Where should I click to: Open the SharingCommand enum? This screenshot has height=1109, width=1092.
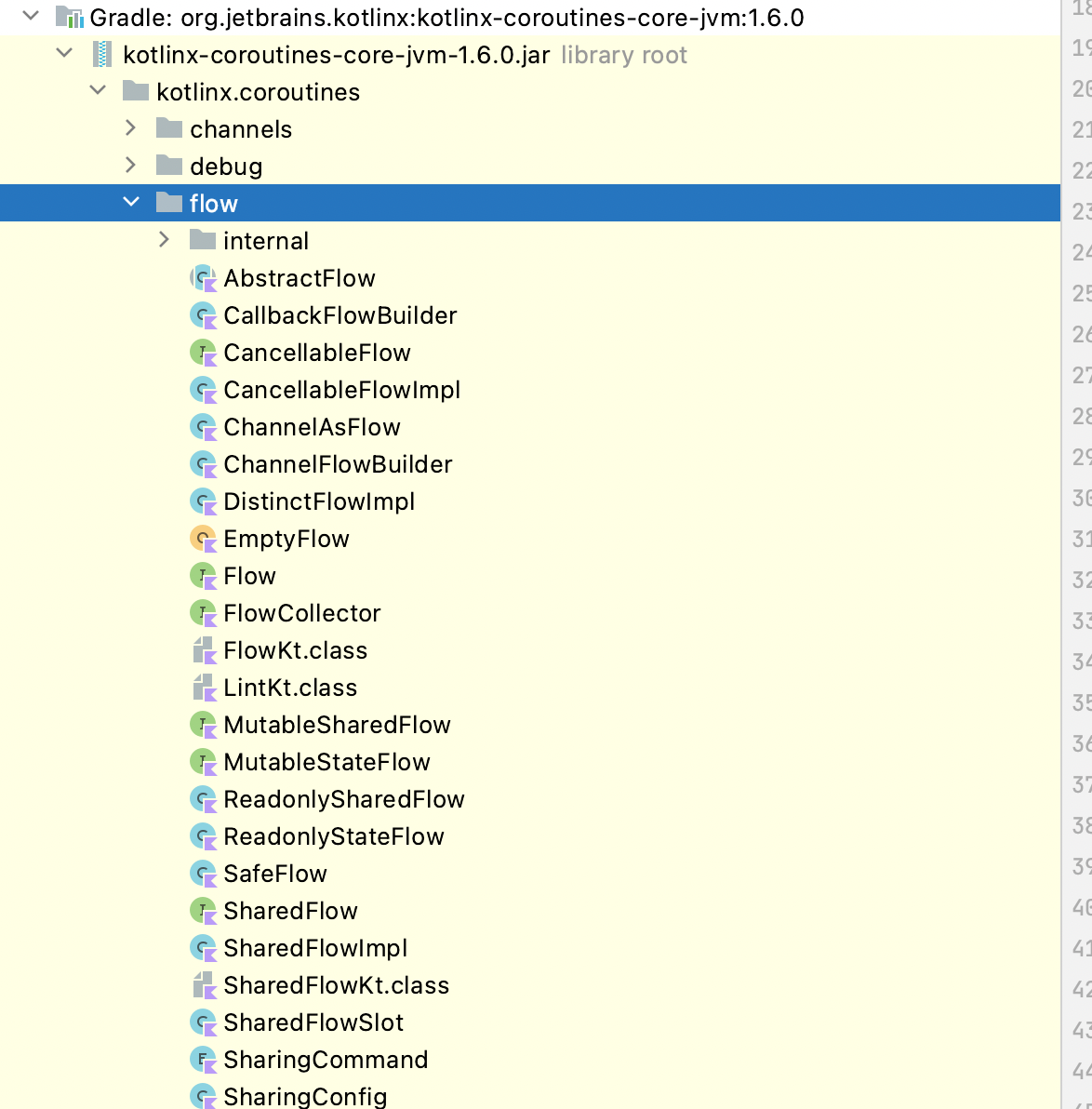tap(326, 1061)
